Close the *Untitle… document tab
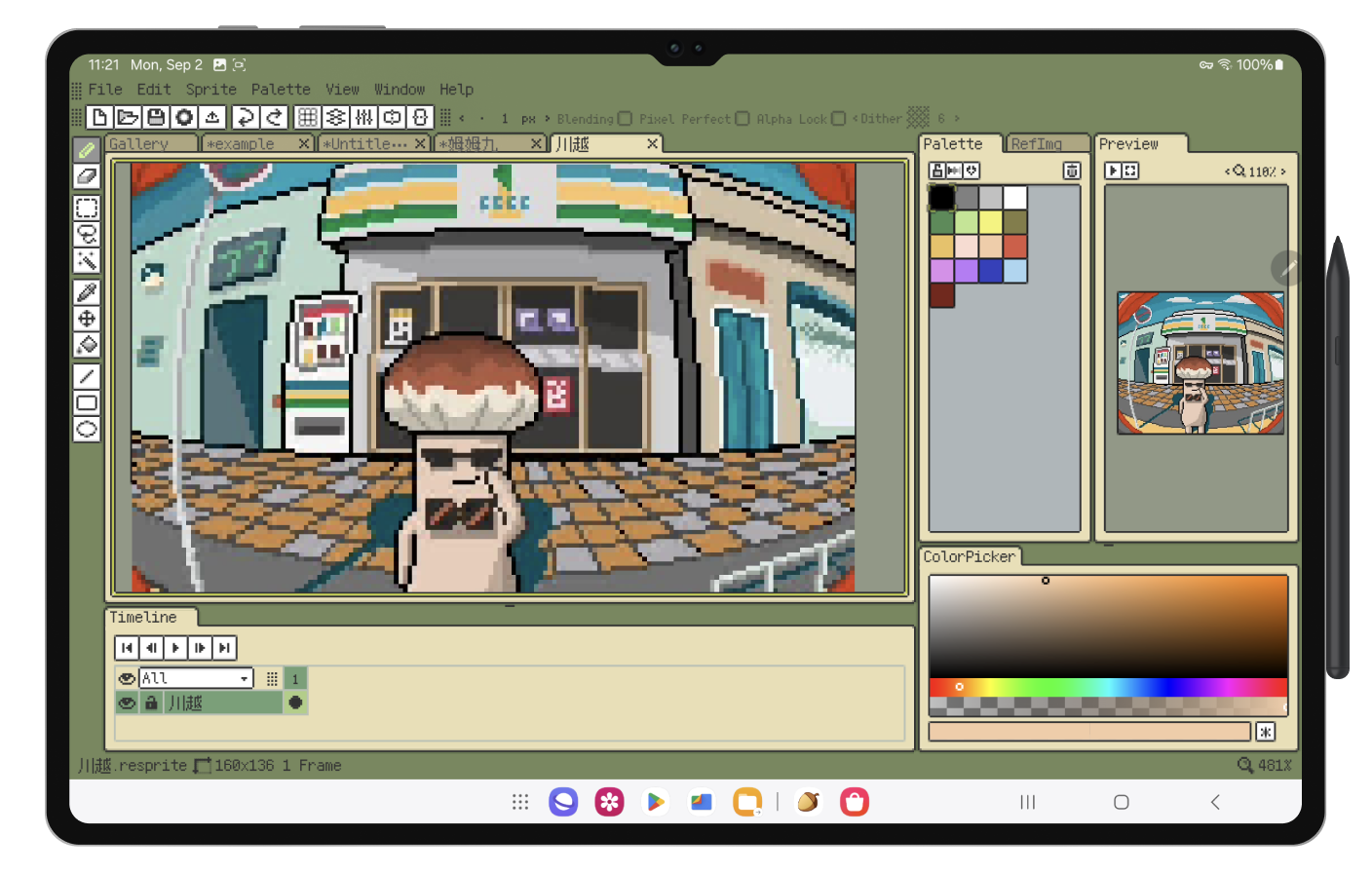 coord(420,144)
